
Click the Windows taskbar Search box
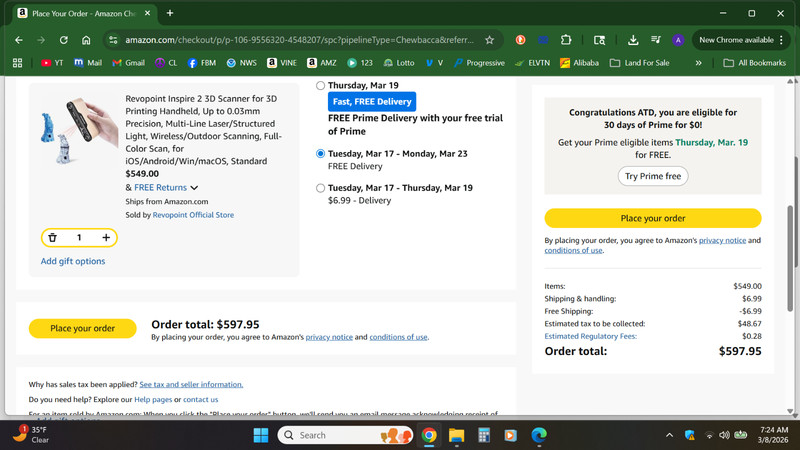click(345, 435)
